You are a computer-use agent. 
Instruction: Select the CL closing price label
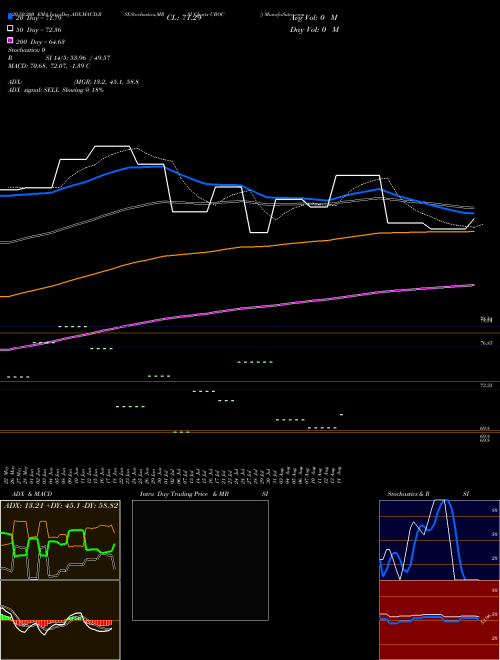[x=184, y=18]
